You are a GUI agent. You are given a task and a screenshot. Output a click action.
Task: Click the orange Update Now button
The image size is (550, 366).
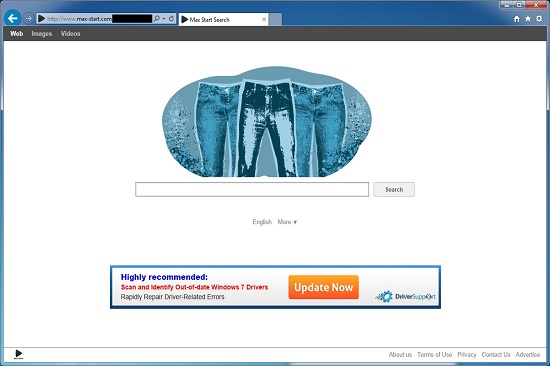(323, 287)
